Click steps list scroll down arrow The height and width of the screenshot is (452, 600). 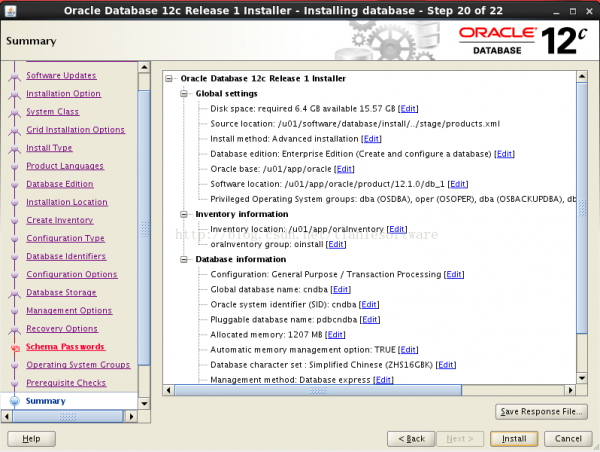click(x=144, y=403)
